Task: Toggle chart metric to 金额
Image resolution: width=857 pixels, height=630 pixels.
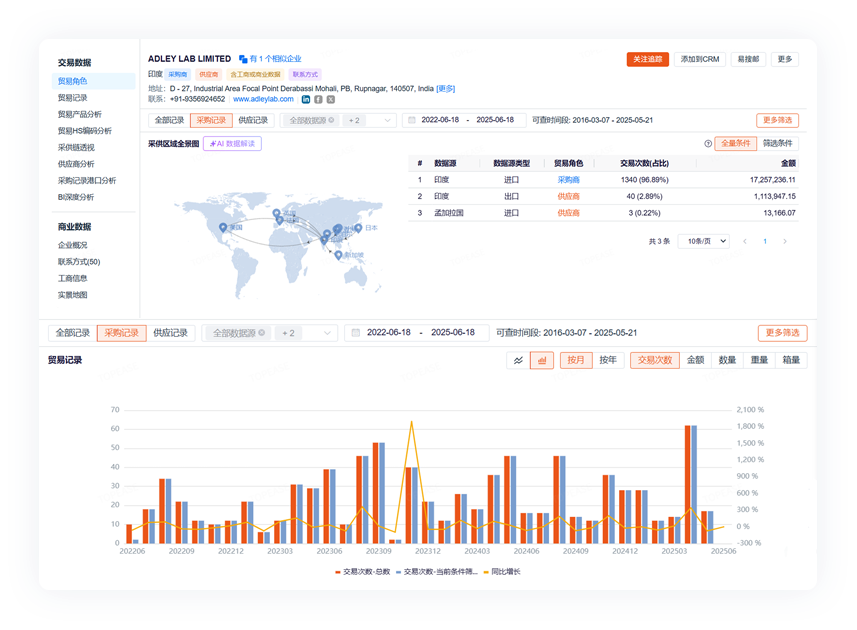Action: 695,360
